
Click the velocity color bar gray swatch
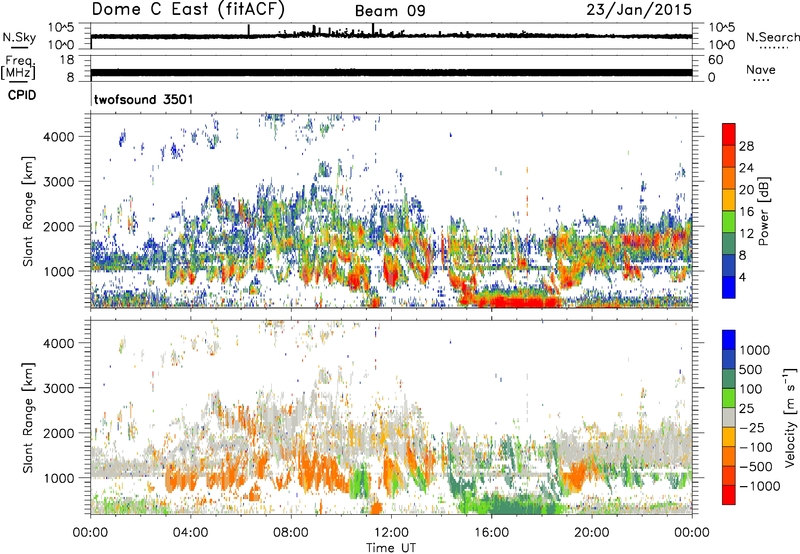point(729,417)
